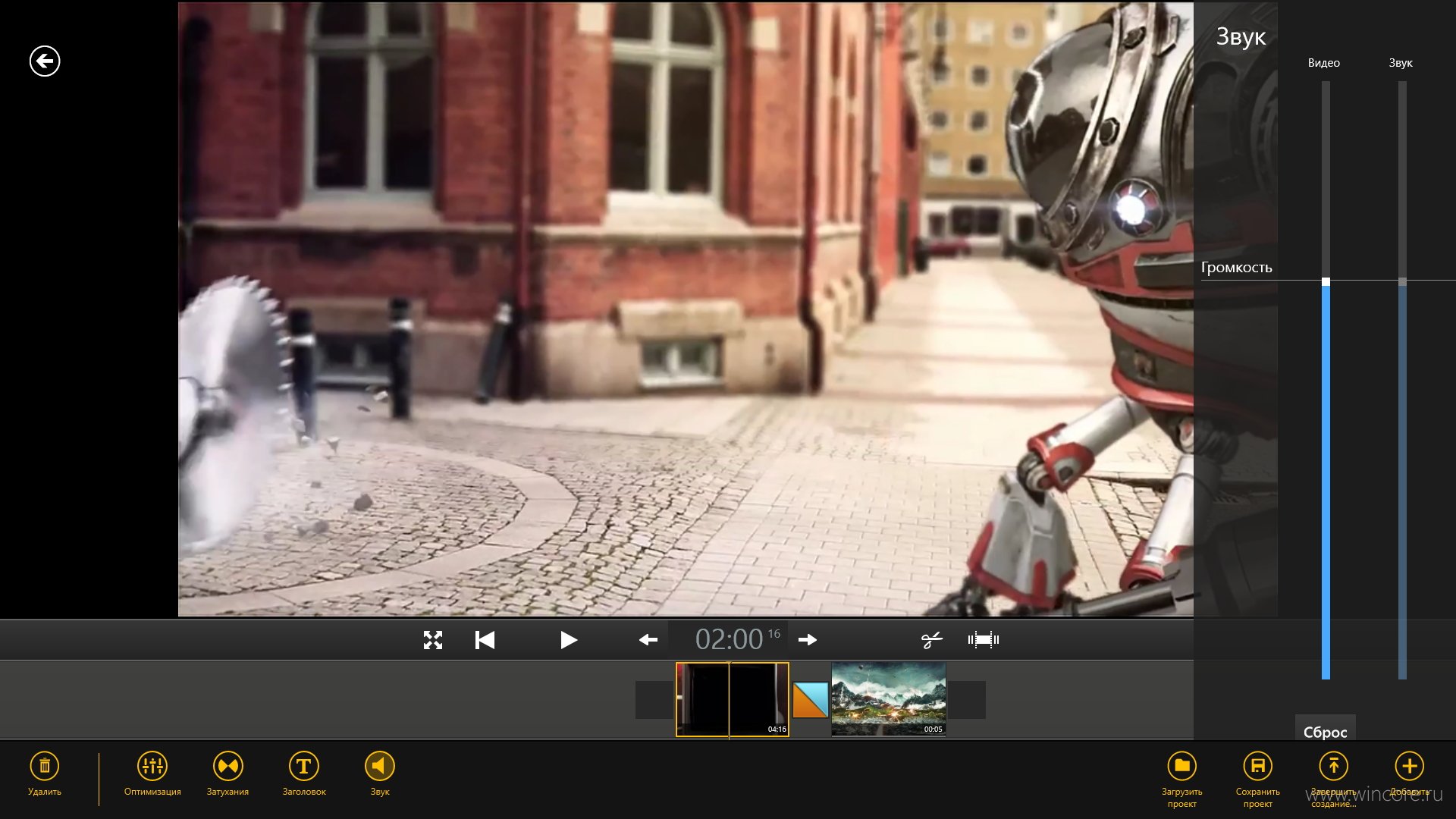The width and height of the screenshot is (1456, 819).
Task: Toggle fullscreen preview mode
Action: pos(433,640)
